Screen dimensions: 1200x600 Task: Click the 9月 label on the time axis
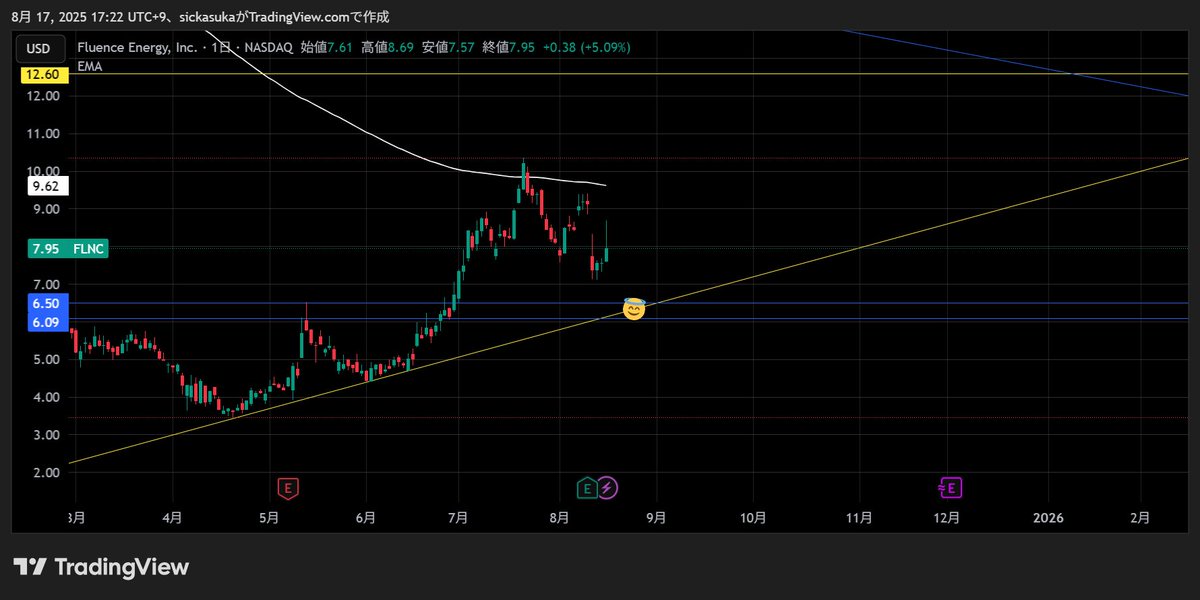pos(655,518)
